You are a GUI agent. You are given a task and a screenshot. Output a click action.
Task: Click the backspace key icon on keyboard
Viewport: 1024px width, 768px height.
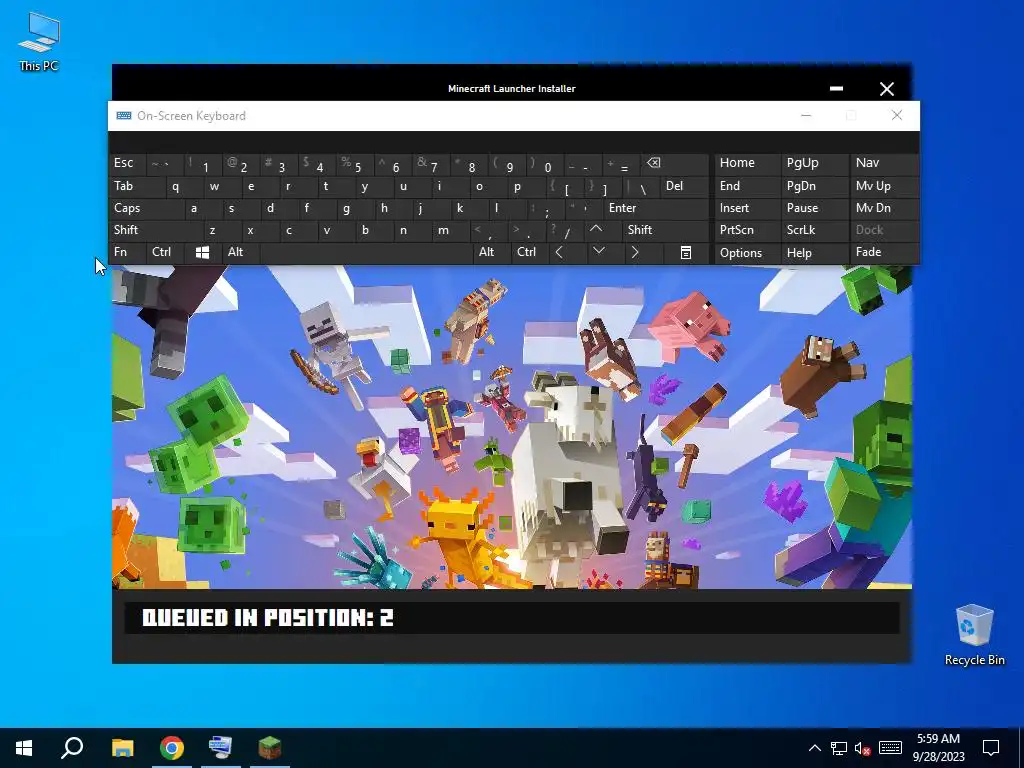click(x=675, y=163)
